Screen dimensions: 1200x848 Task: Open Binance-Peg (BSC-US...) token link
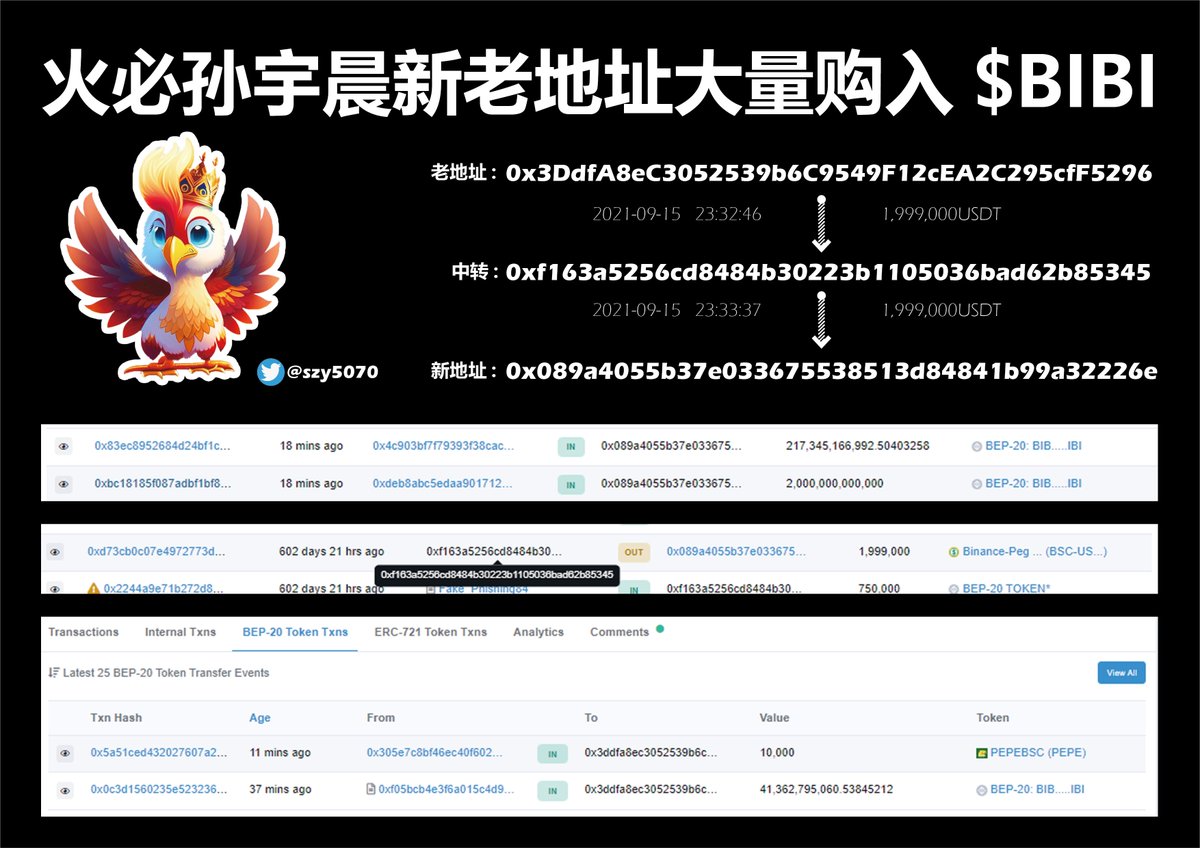[x=1035, y=552]
